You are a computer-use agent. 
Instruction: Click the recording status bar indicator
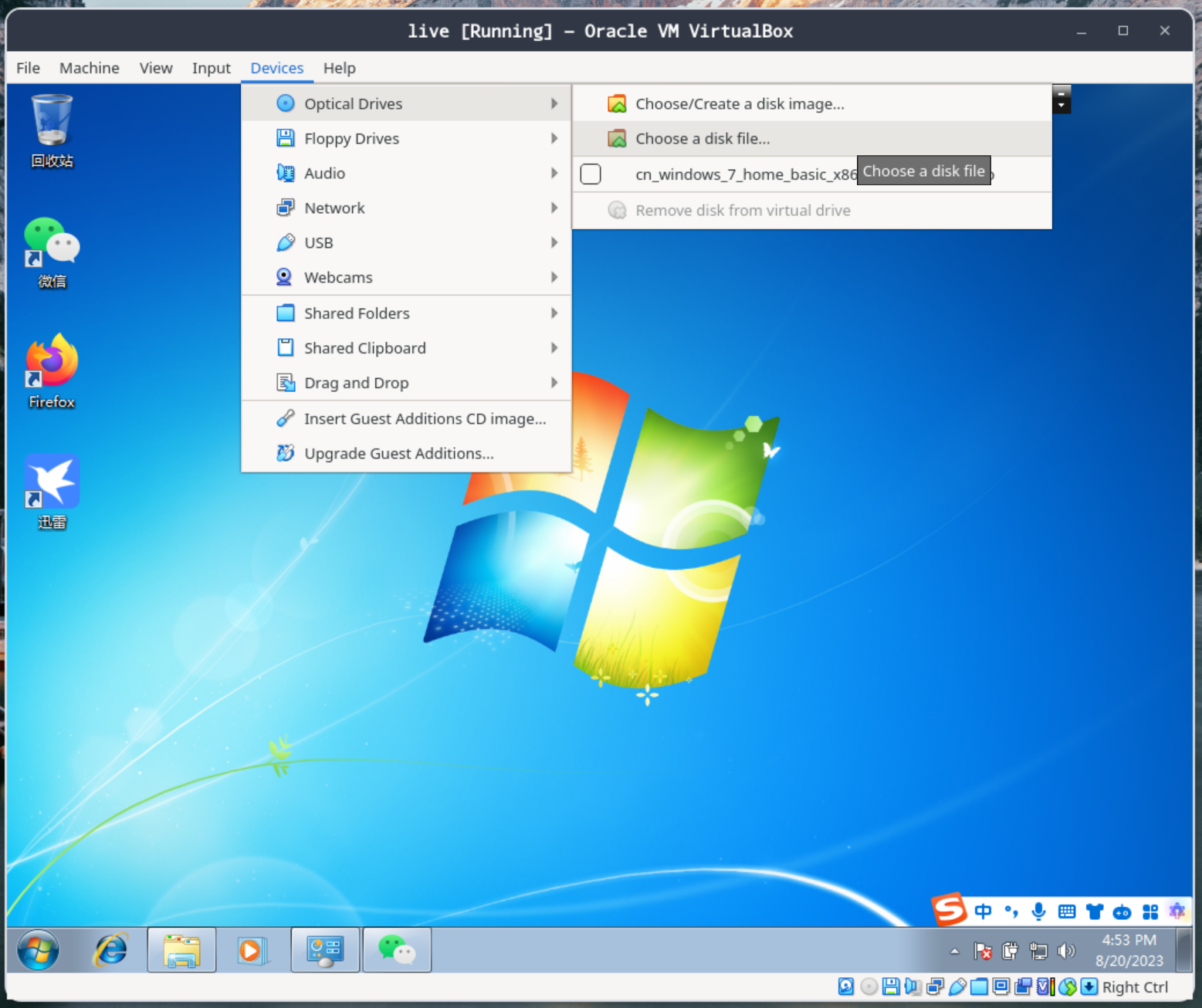1024,986
